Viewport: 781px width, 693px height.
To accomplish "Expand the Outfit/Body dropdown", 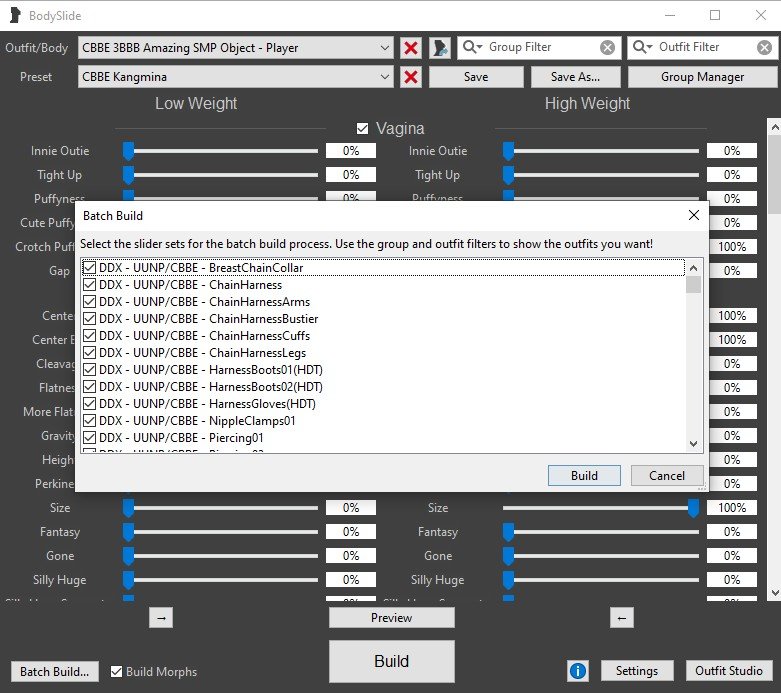I will point(386,48).
